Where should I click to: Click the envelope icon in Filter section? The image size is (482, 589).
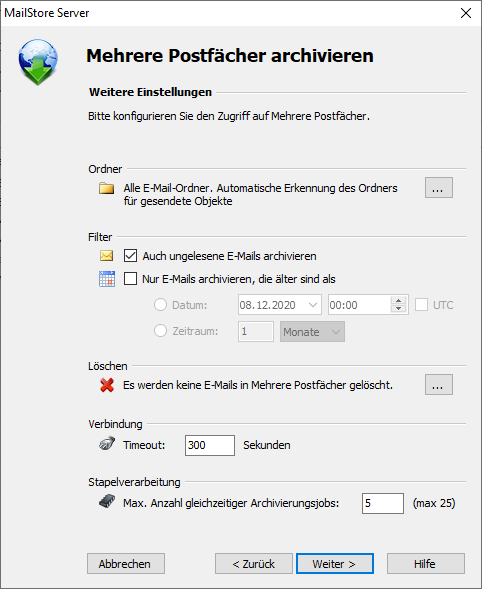(x=107, y=256)
